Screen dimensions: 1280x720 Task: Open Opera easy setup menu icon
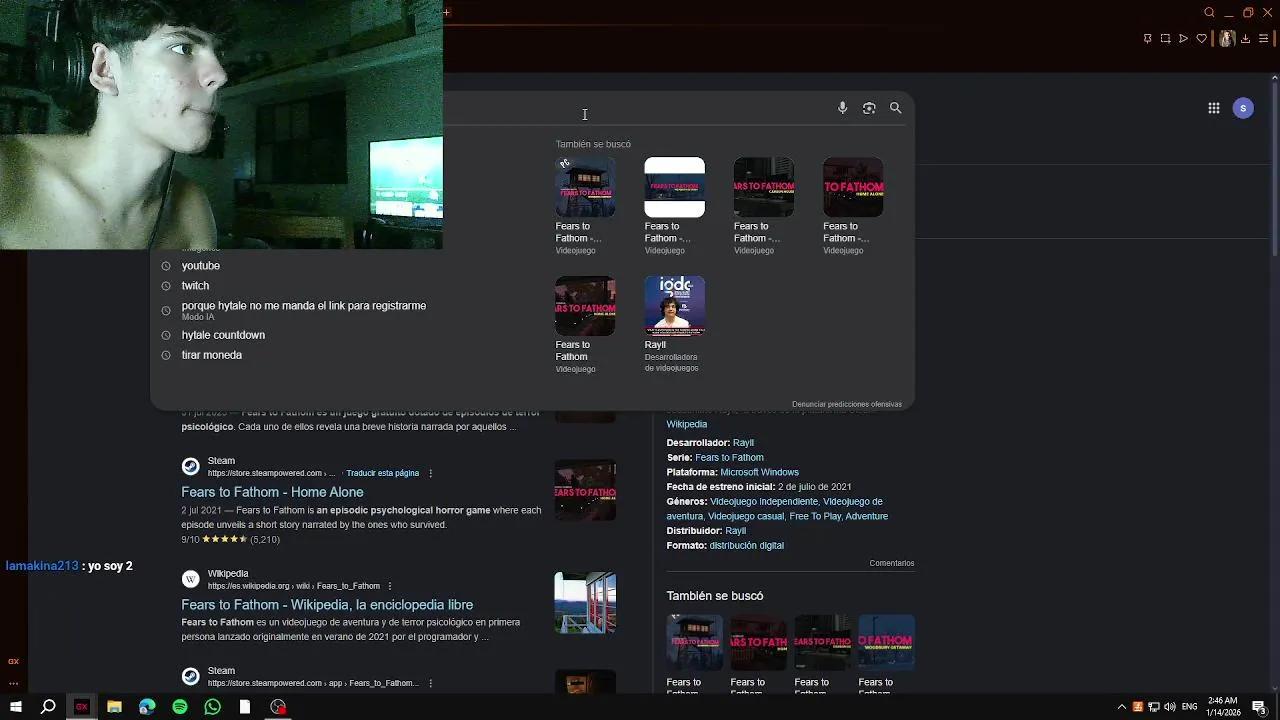pyautogui.click(x=1264, y=39)
